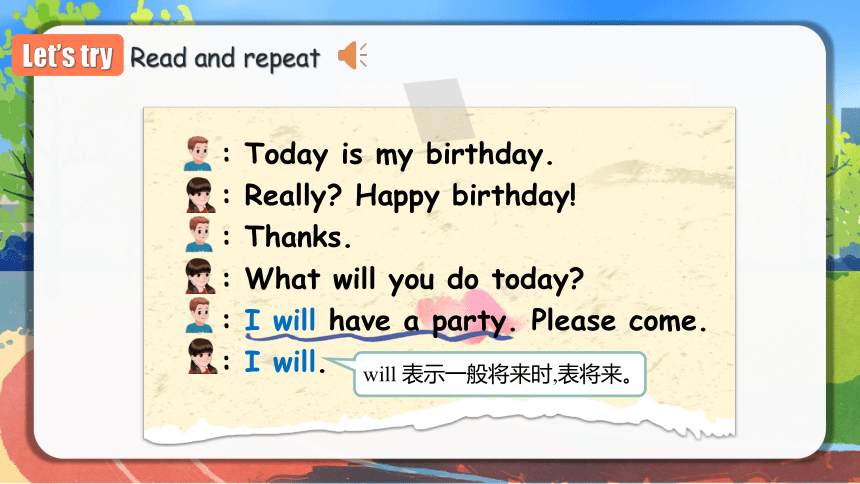Viewport: 860px width, 484px height.
Task: Click the word "Thanks." in the dialogue
Action: [x=298, y=237]
